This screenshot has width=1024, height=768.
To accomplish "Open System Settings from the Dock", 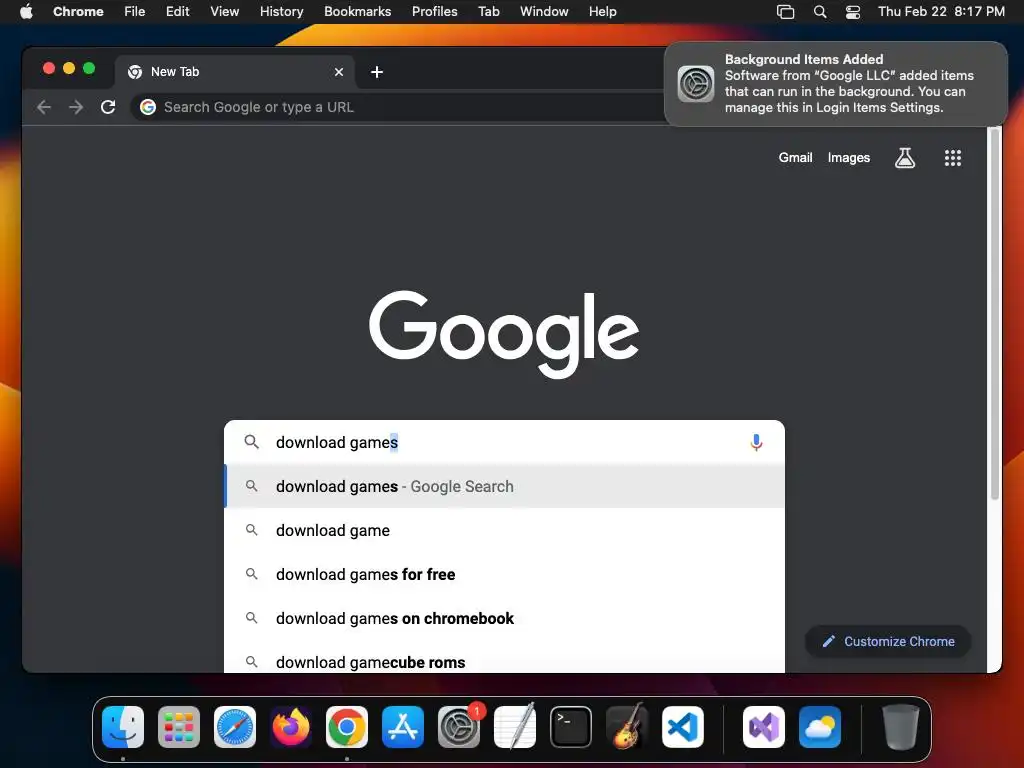I will (x=458, y=727).
